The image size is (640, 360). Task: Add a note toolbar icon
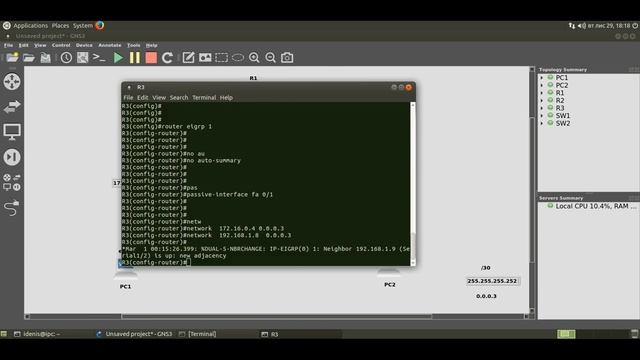click(188, 58)
